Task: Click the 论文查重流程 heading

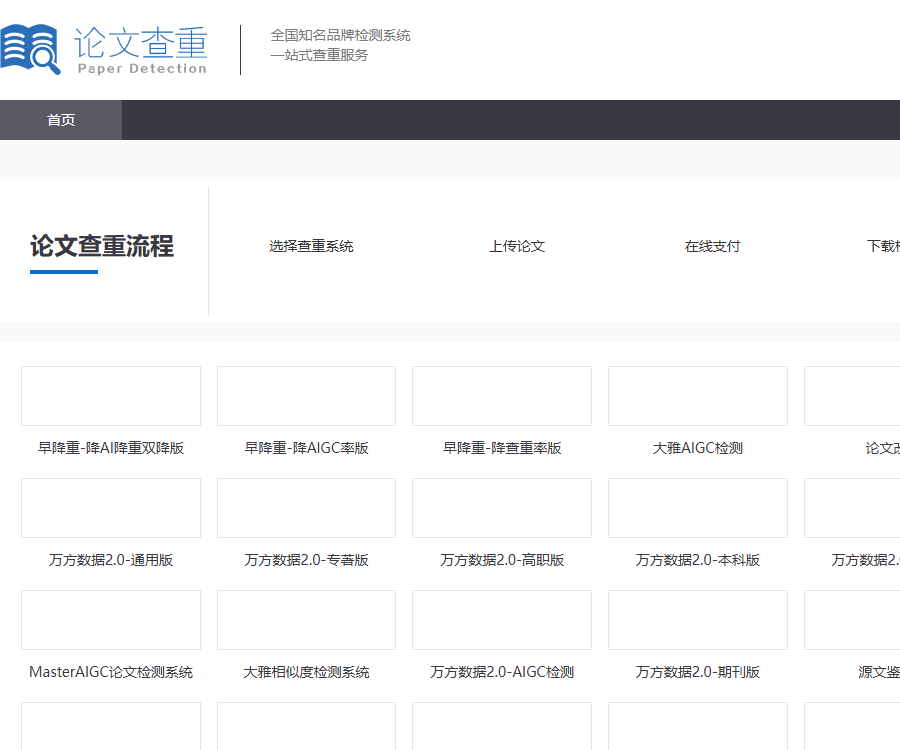Action: pyautogui.click(x=102, y=246)
